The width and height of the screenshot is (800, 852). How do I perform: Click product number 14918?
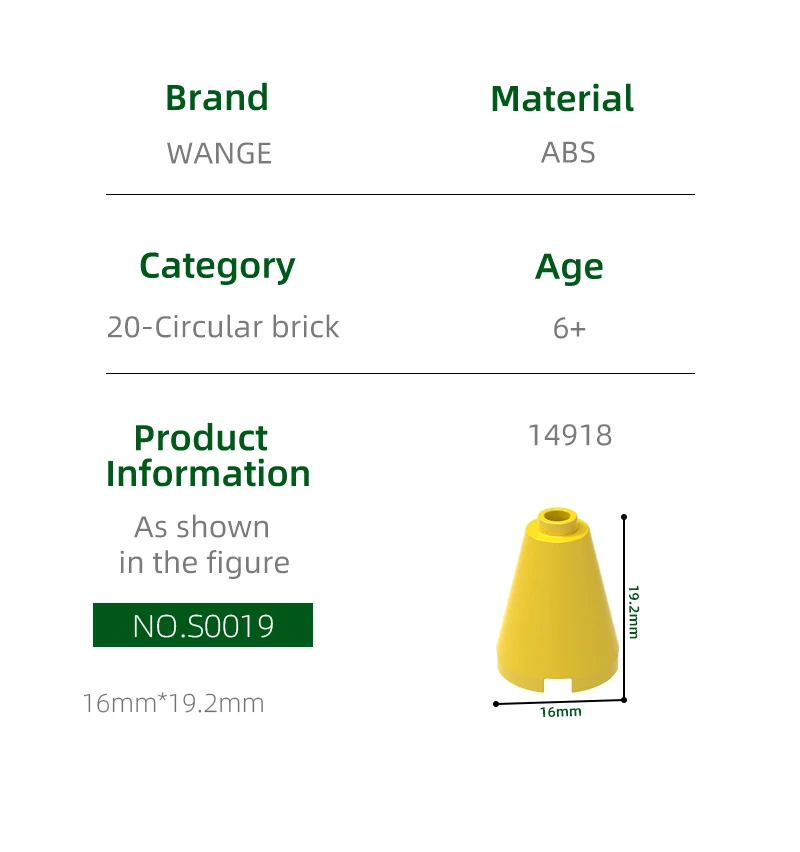tap(570, 435)
